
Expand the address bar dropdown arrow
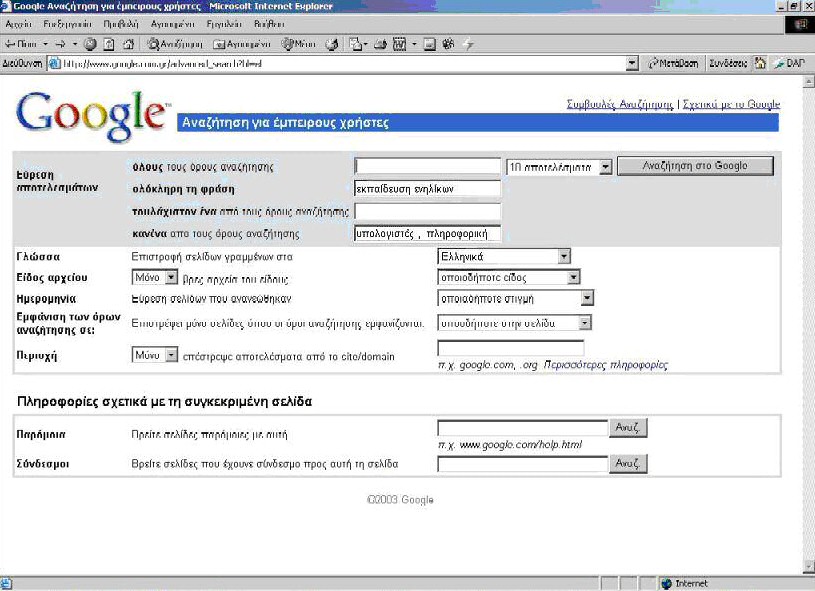632,64
